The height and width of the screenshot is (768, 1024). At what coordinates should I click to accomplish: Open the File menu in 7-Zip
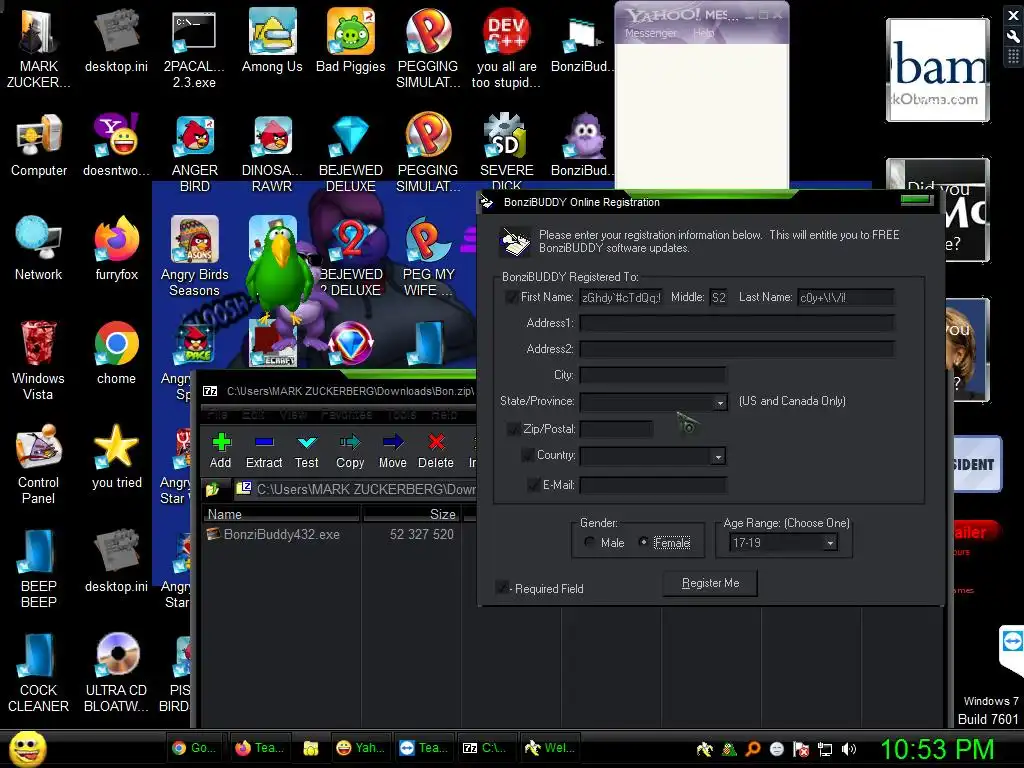click(217, 415)
